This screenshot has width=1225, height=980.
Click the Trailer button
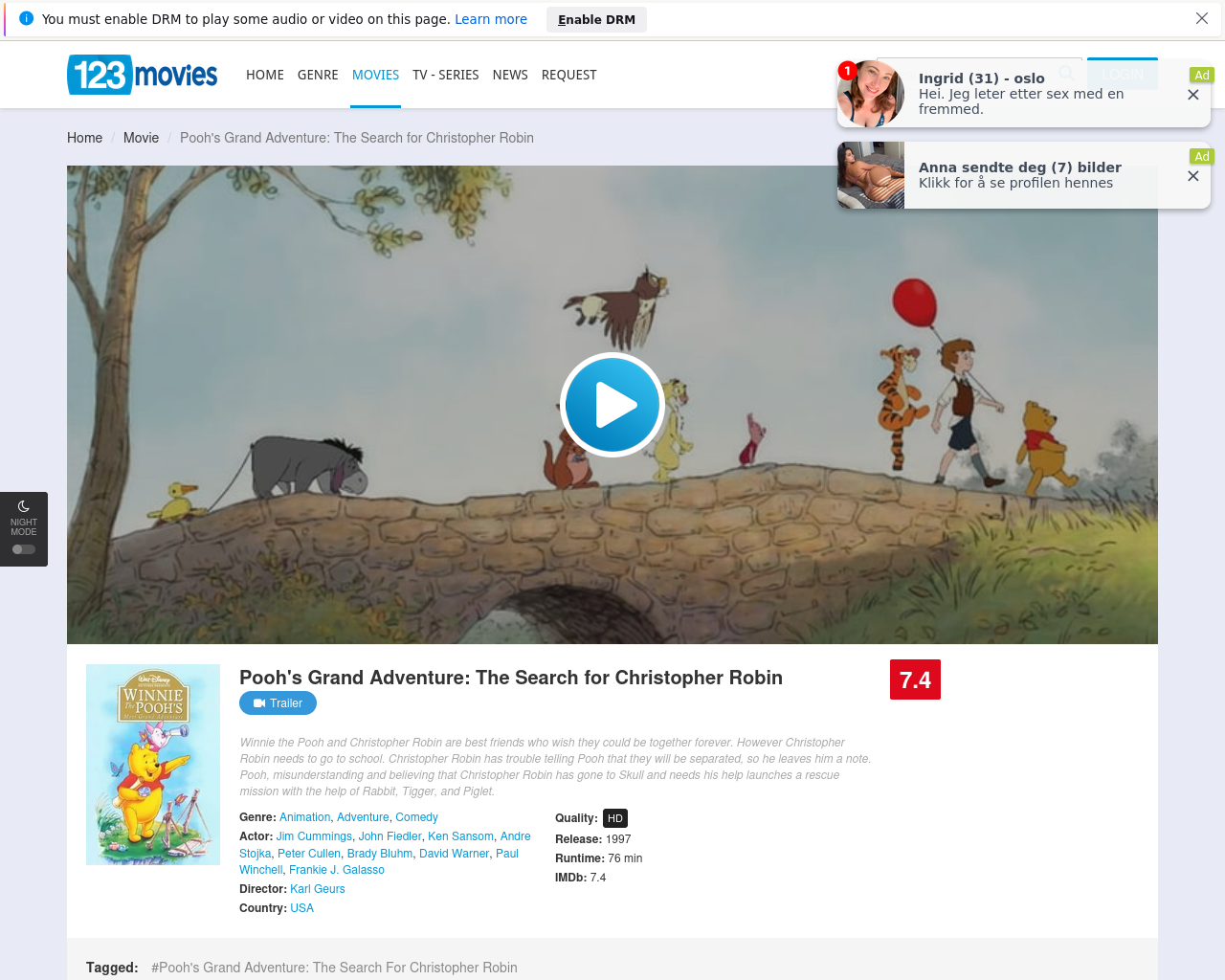(278, 703)
